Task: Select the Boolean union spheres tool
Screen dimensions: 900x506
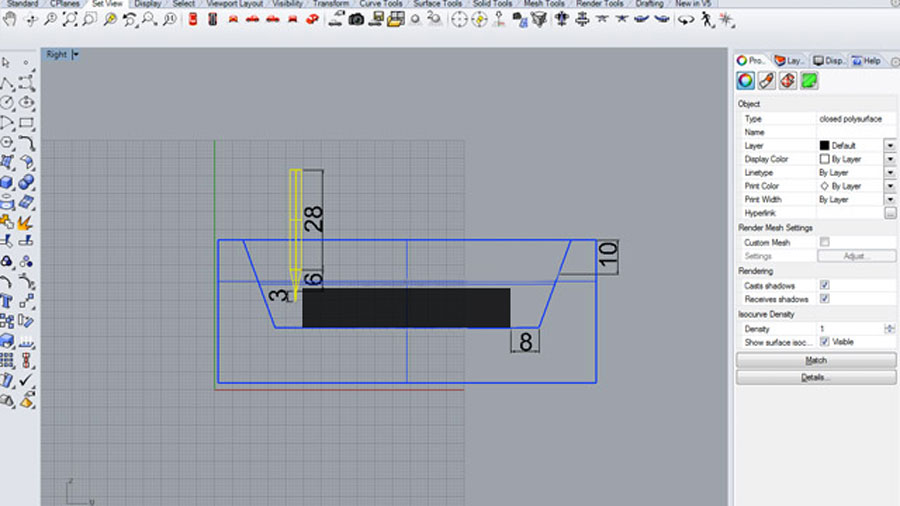Action: [26, 182]
